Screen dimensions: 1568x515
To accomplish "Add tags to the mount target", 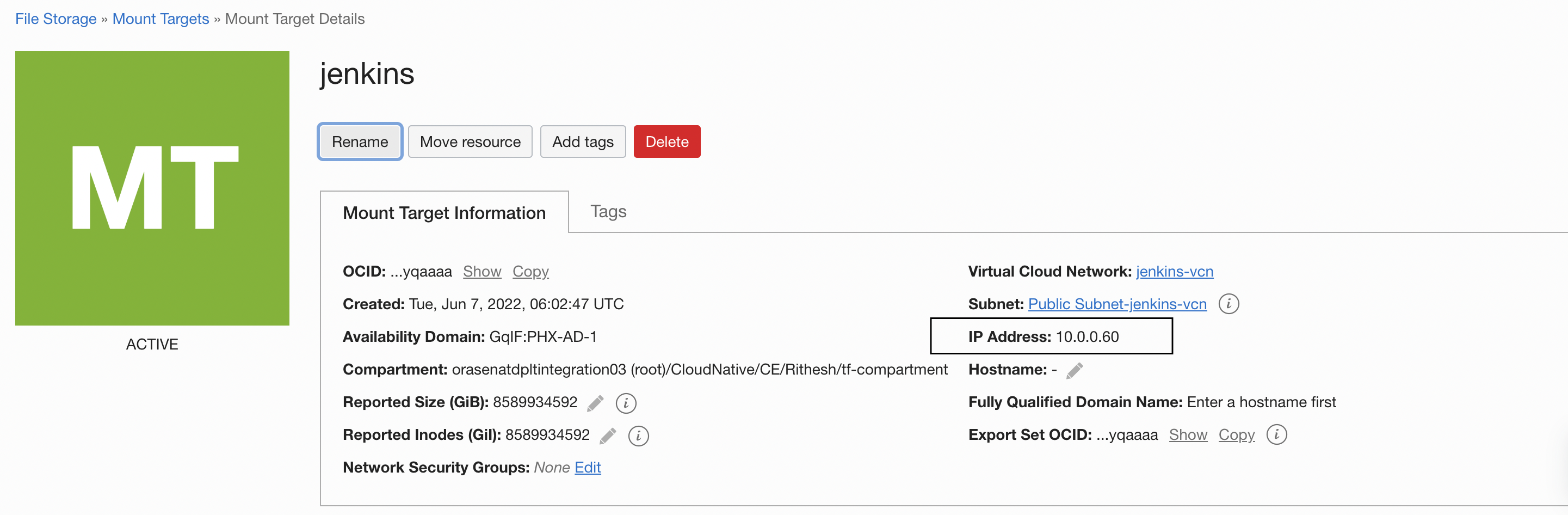I will tap(583, 141).
